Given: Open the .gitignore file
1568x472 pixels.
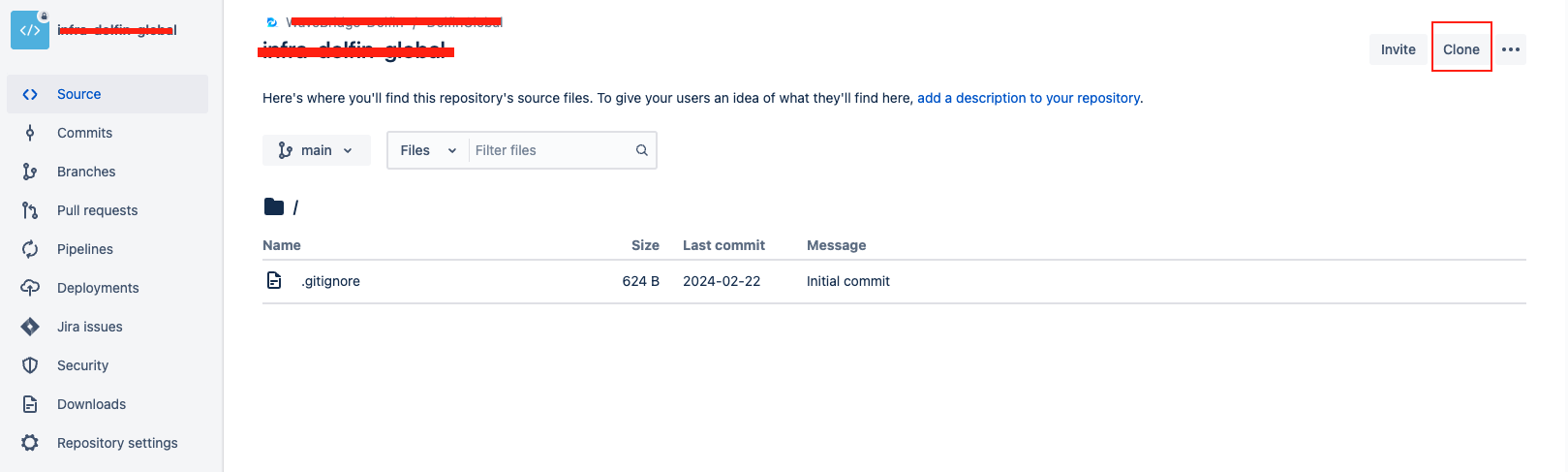Looking at the screenshot, I should coord(330,281).
